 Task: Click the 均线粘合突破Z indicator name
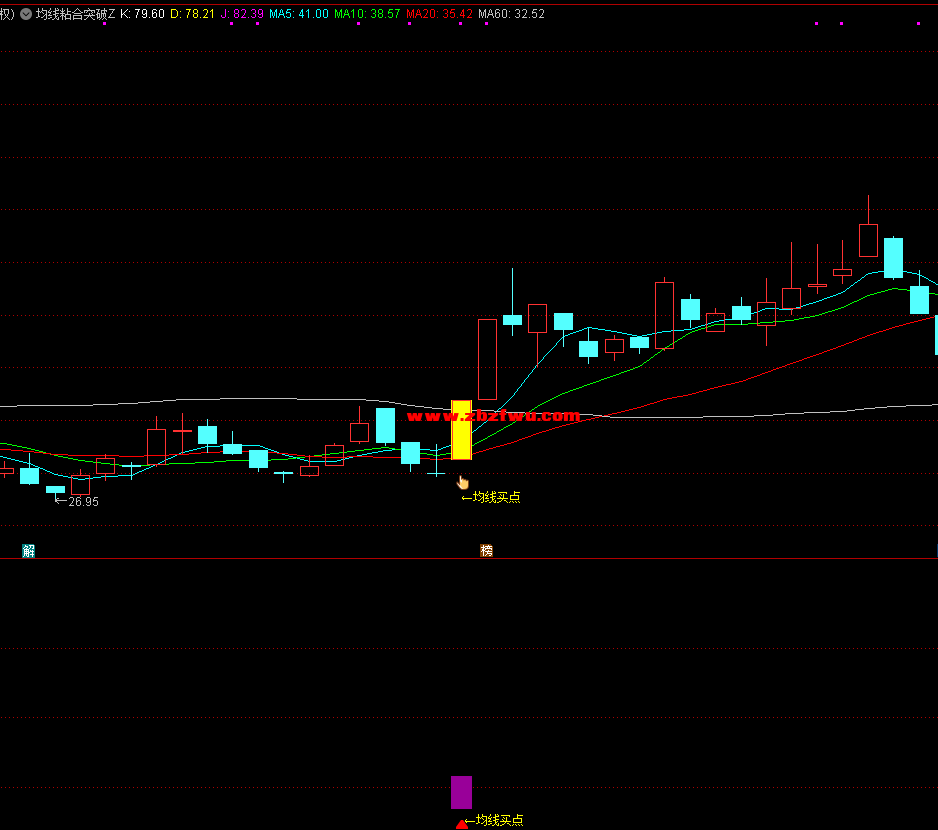tap(76, 14)
